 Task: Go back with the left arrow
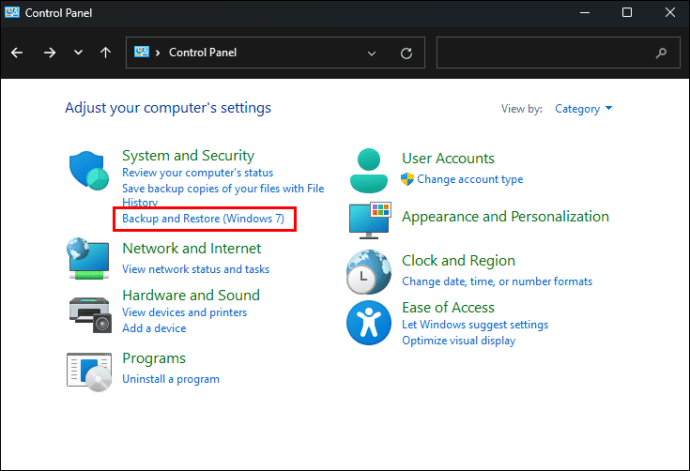pos(17,53)
